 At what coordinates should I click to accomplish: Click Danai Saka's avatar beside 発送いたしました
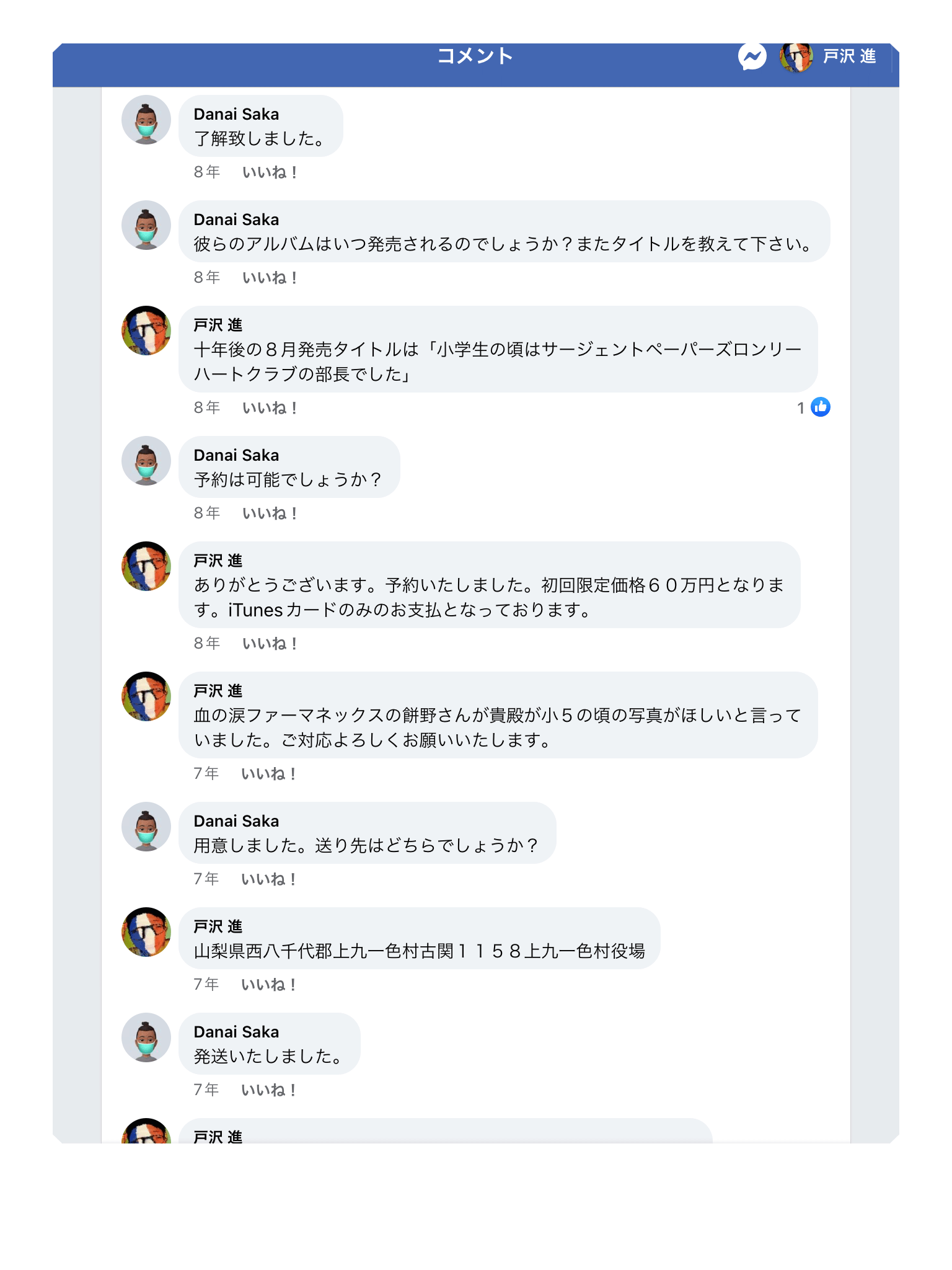pos(146,1037)
